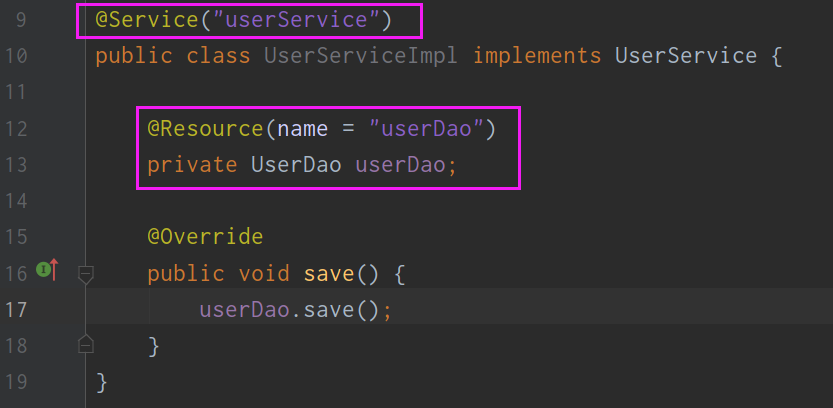The width and height of the screenshot is (833, 408).
Task: Click line number 9 in the gutter
Action: pos(21,21)
